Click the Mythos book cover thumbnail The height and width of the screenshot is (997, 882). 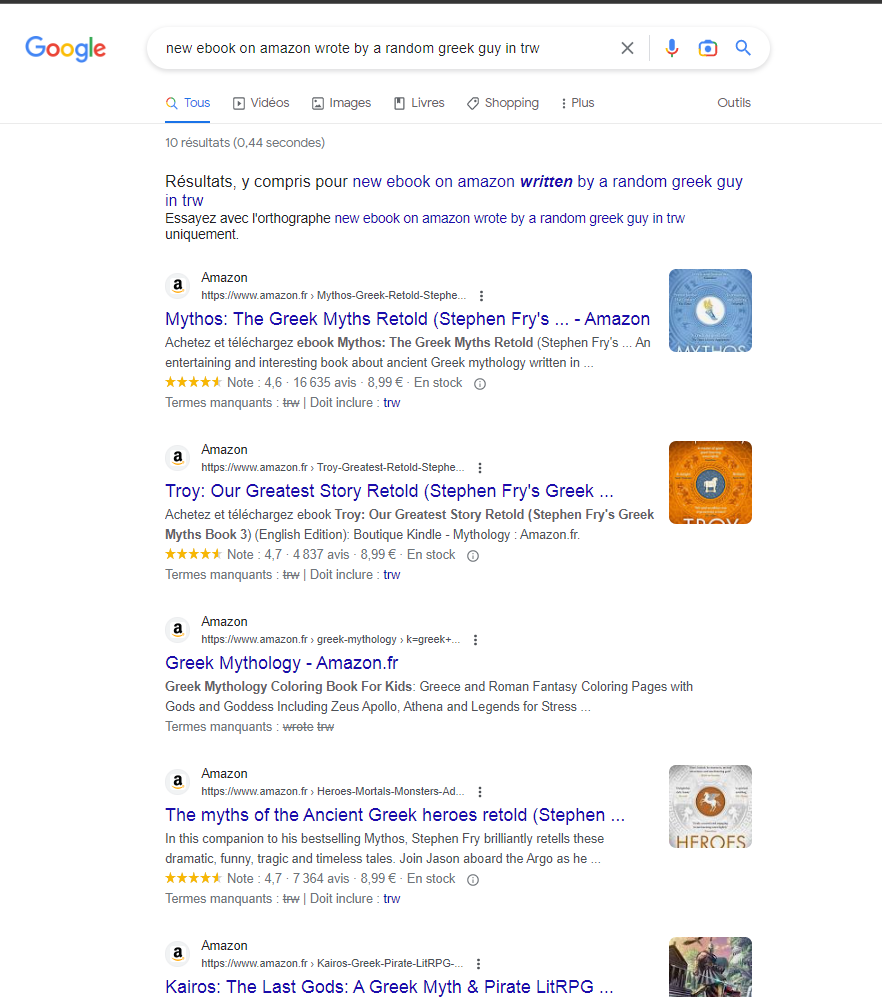click(x=710, y=310)
